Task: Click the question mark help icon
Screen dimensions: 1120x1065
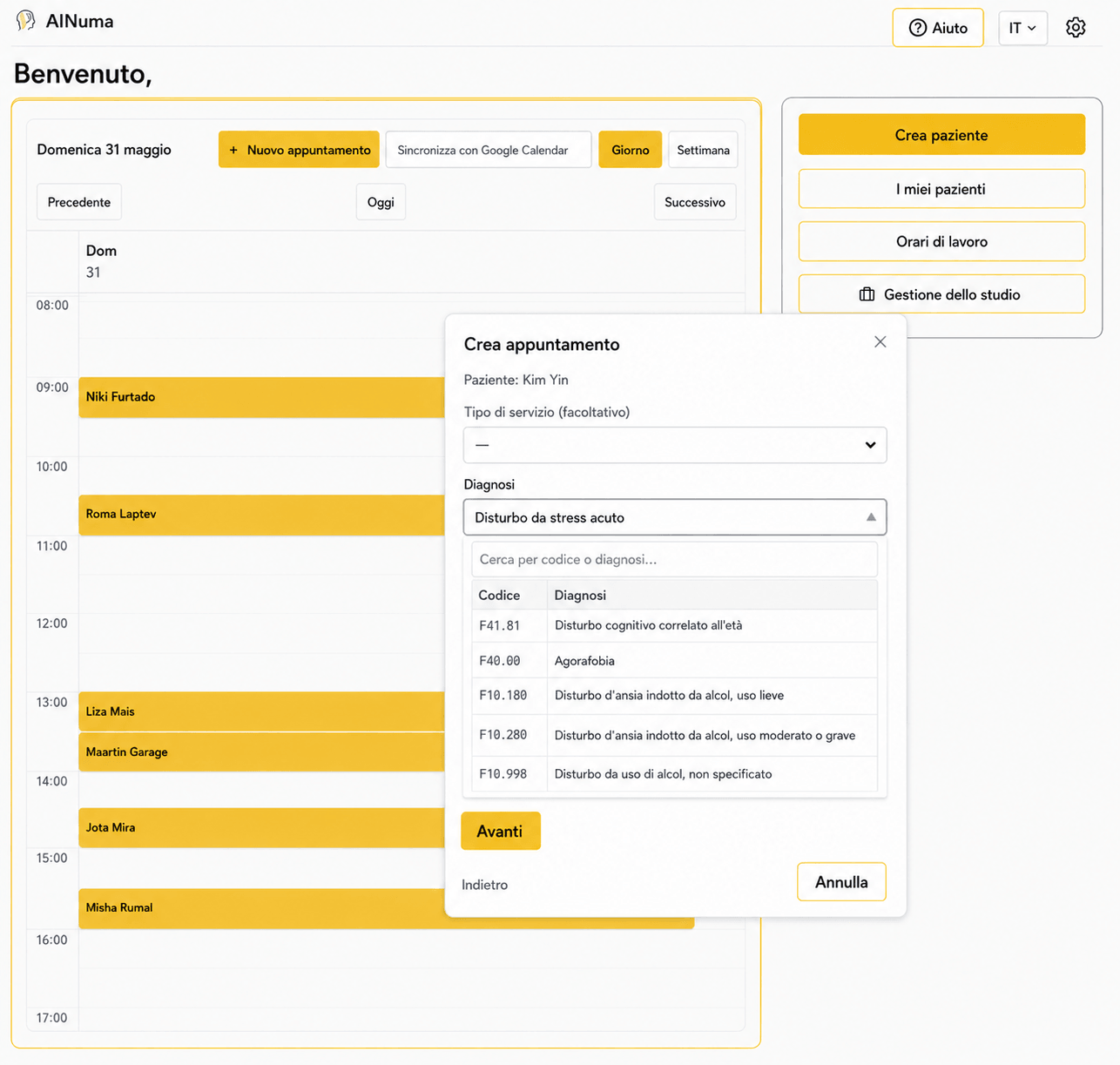Action: pyautogui.click(x=917, y=28)
